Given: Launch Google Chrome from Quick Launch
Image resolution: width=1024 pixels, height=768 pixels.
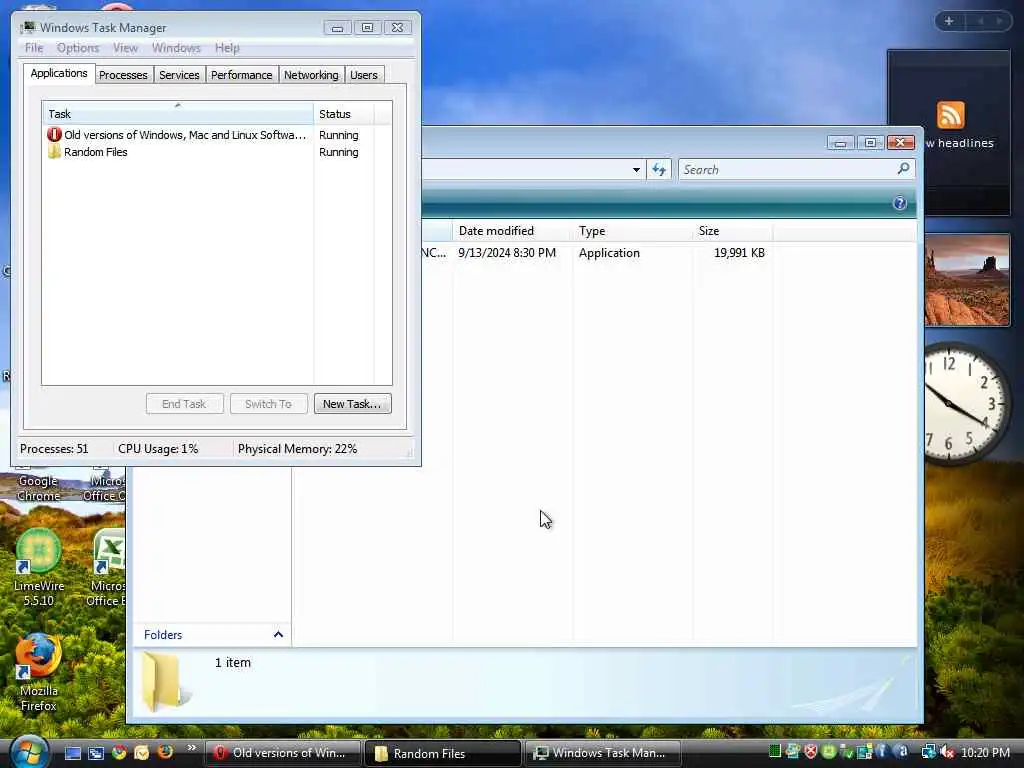Looking at the screenshot, I should coord(119,753).
